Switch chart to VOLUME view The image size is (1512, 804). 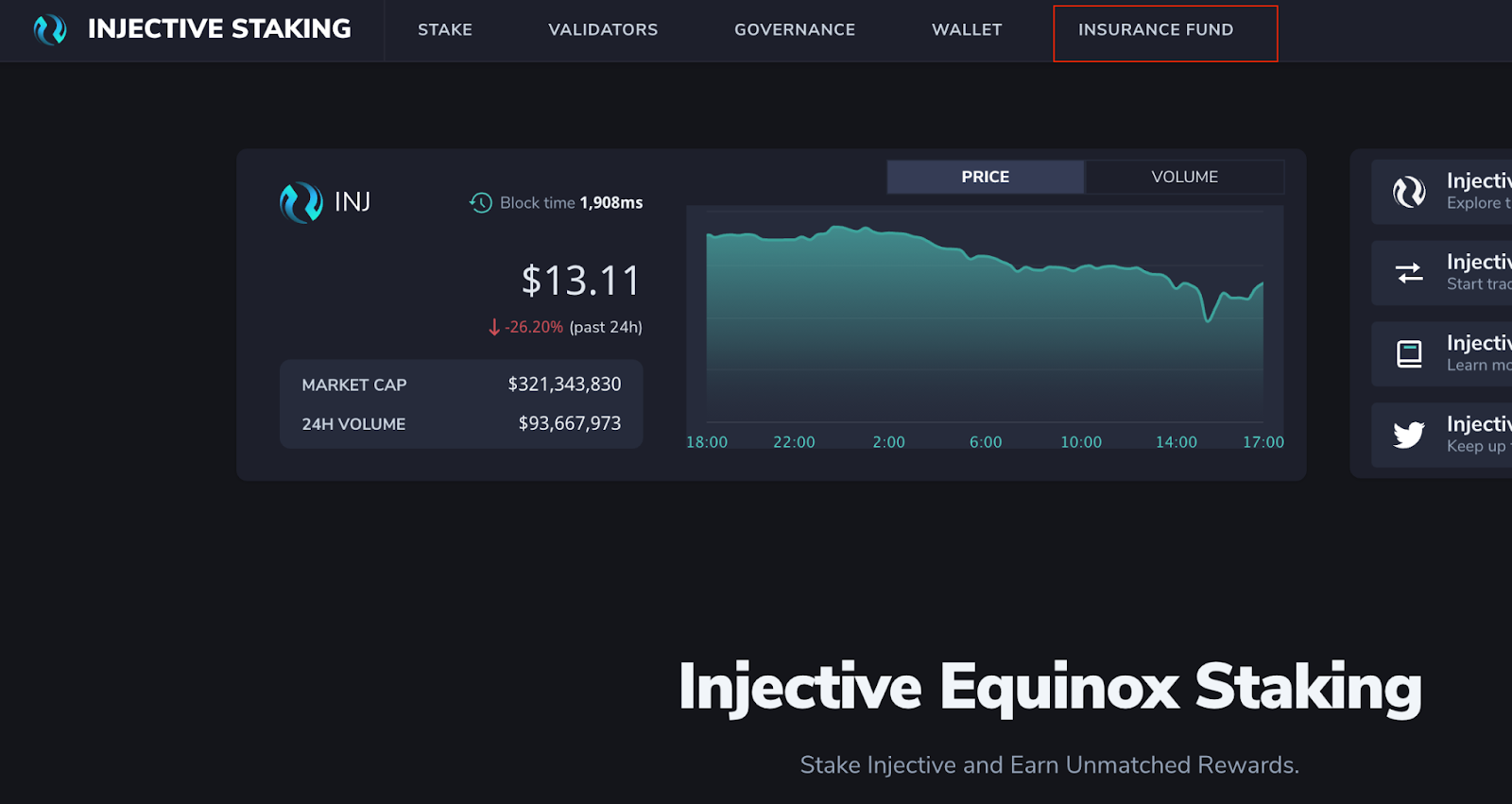(1185, 177)
